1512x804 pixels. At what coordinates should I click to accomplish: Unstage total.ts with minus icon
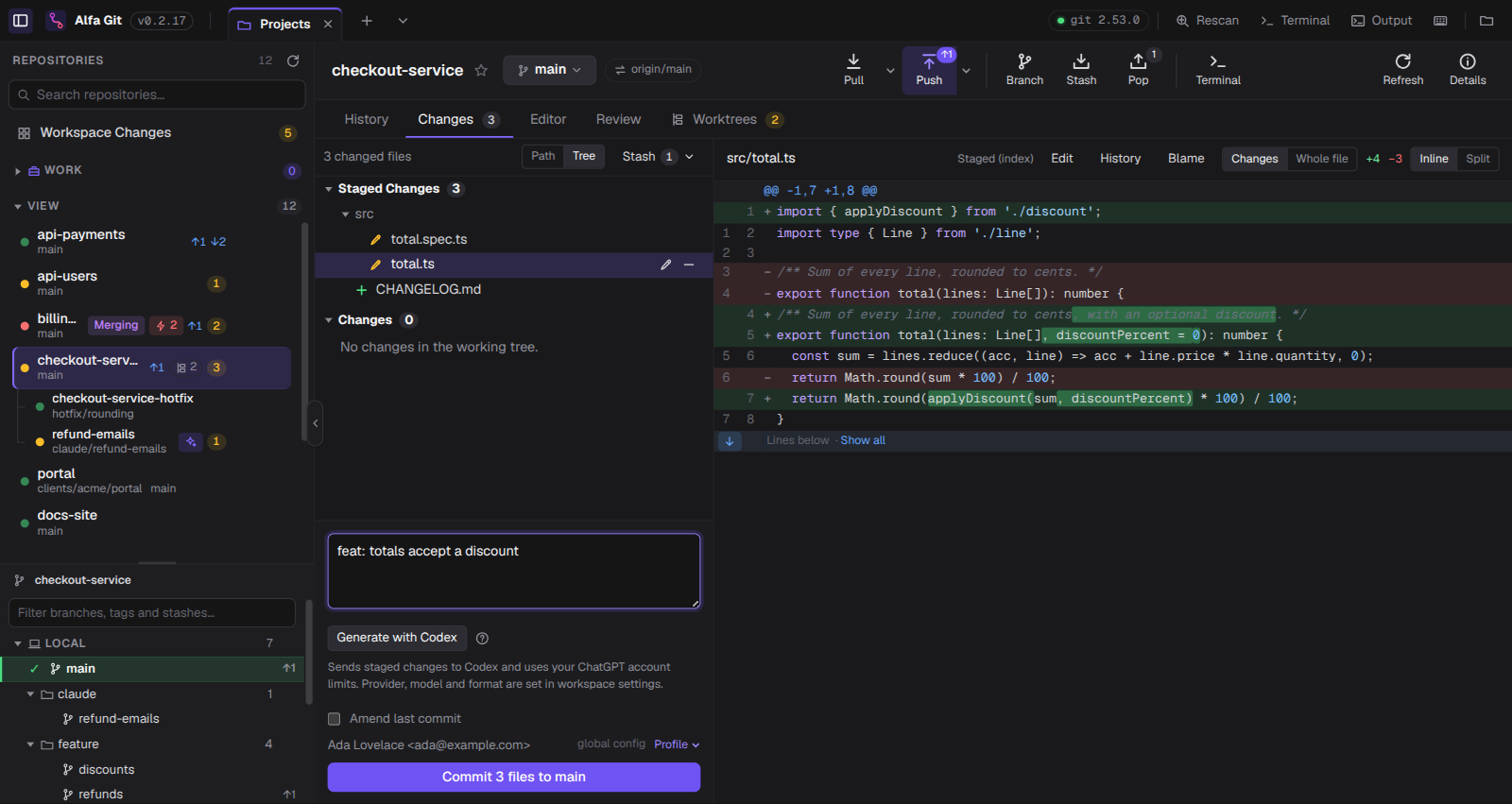(x=689, y=265)
